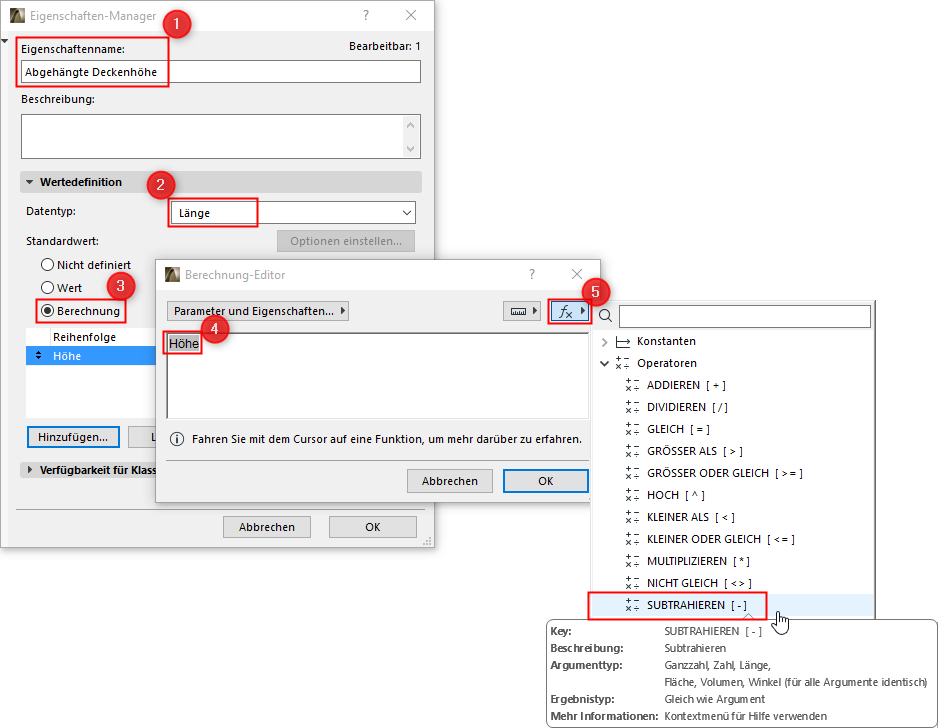Screen dimensions: 938x728
Task: Open the Datentyp dropdown showing Länge
Action: [x=293, y=213]
